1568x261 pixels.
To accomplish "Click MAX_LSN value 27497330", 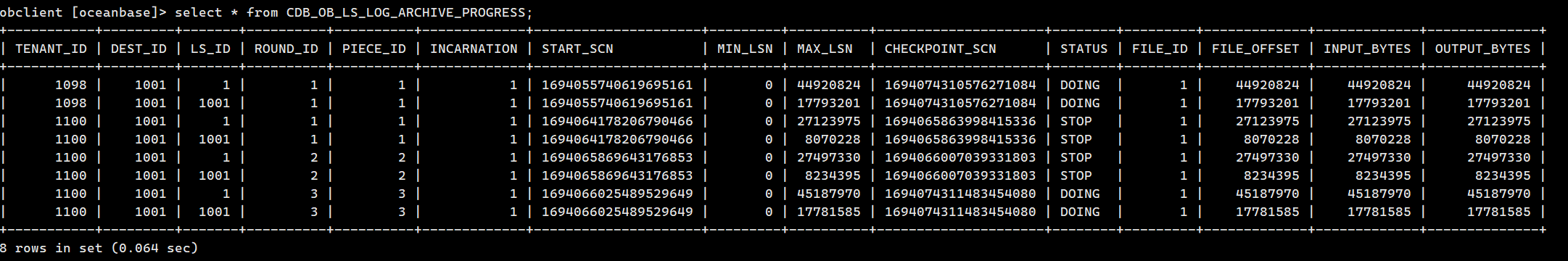I will (x=828, y=157).
